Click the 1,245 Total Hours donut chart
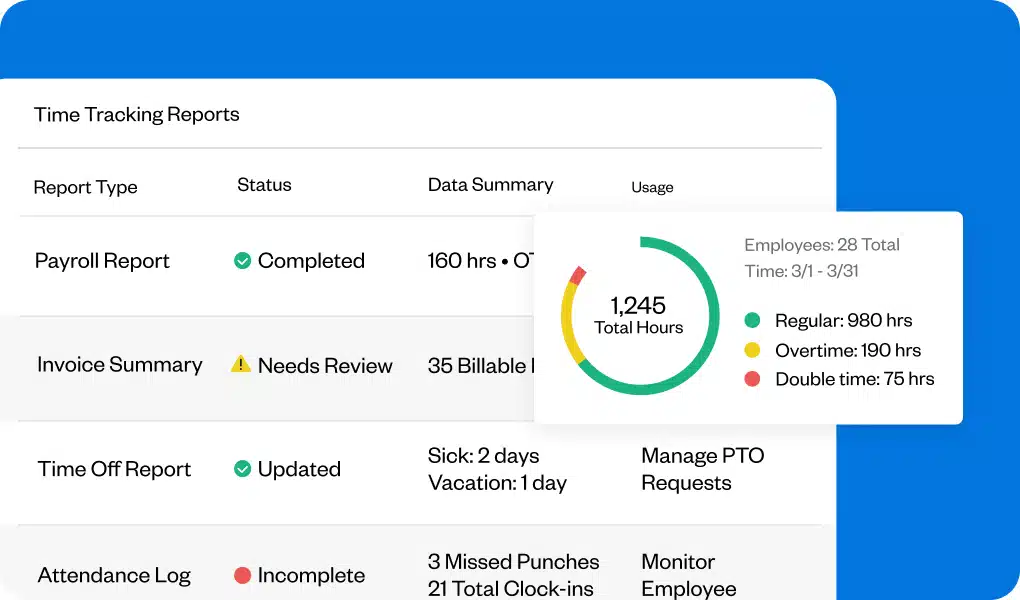Image resolution: width=1020 pixels, height=600 pixels. (638, 315)
